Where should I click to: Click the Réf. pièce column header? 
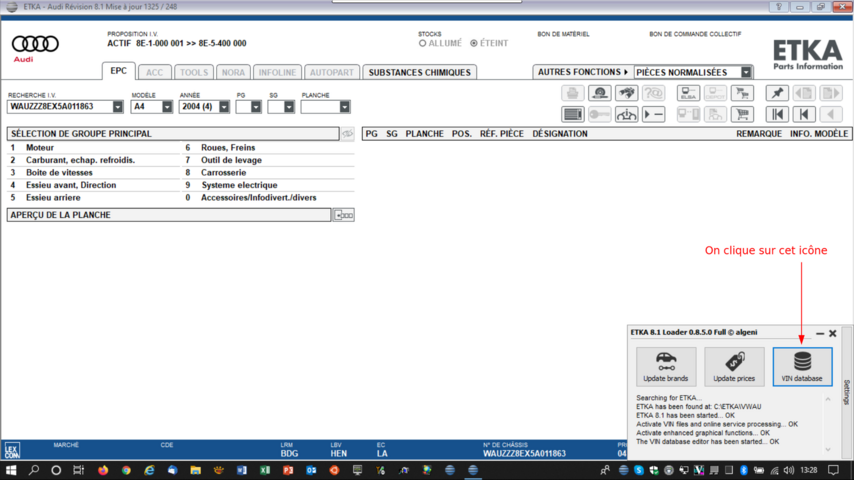point(502,134)
